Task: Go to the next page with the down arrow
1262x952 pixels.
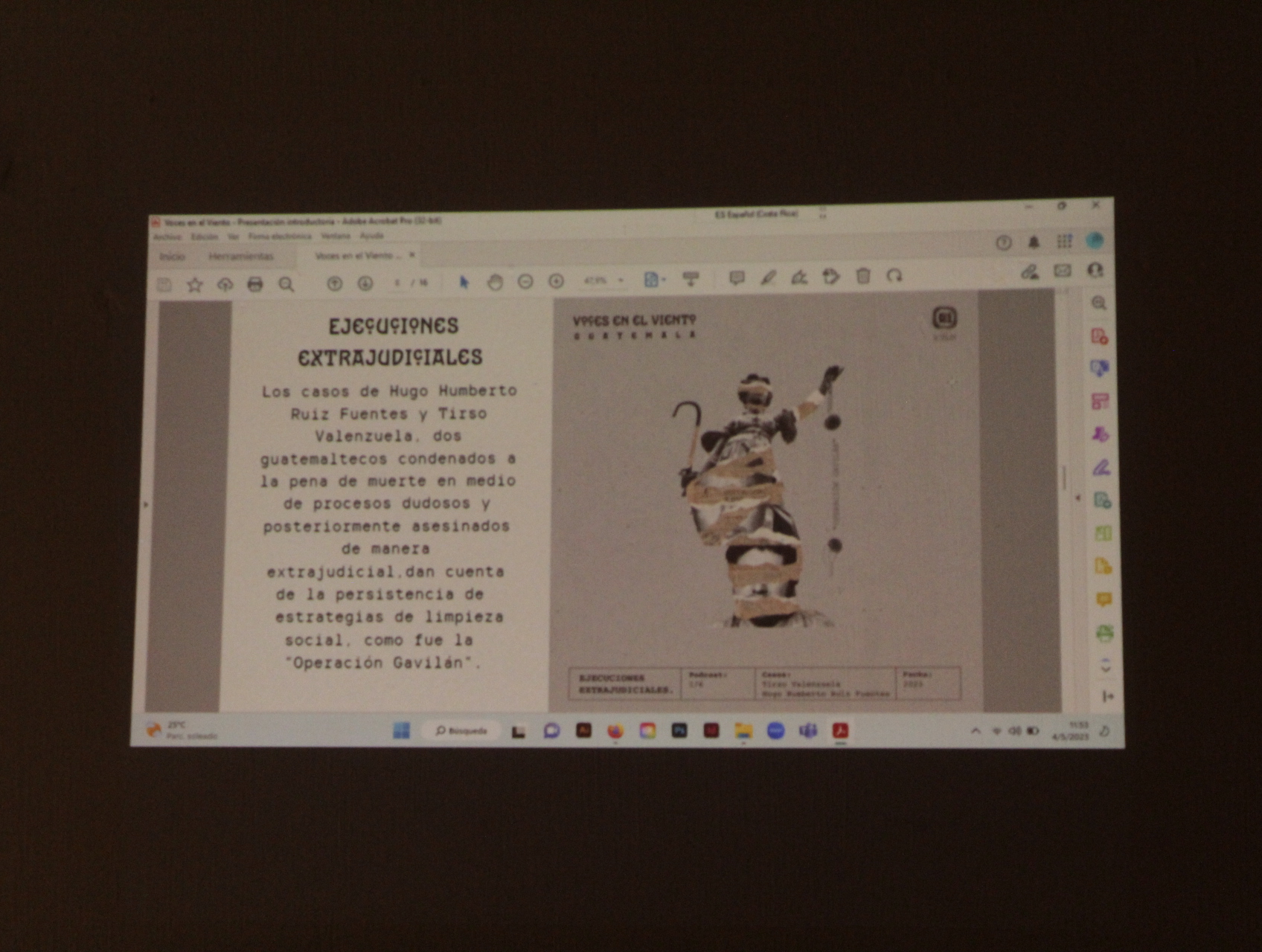Action: 365,283
